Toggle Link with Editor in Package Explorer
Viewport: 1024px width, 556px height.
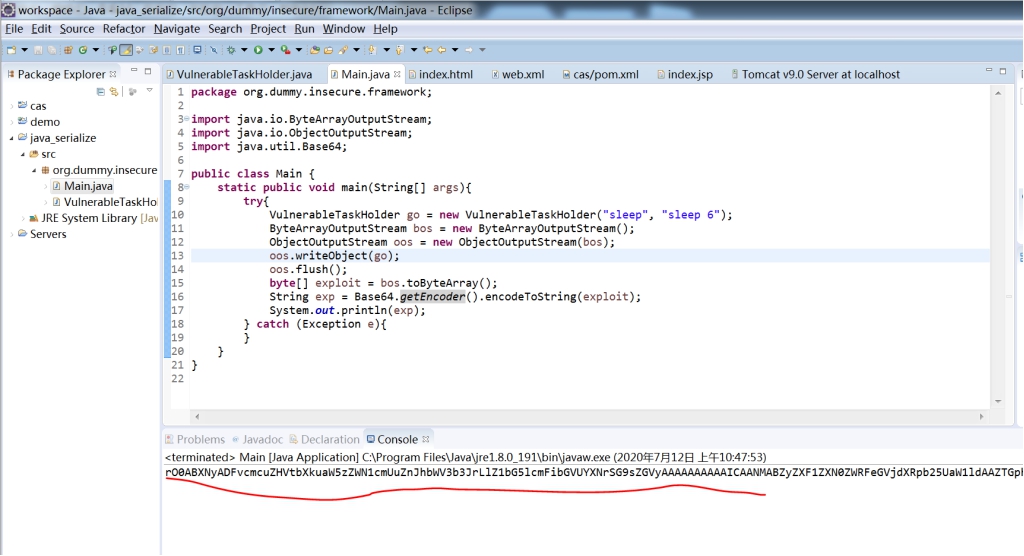(114, 91)
